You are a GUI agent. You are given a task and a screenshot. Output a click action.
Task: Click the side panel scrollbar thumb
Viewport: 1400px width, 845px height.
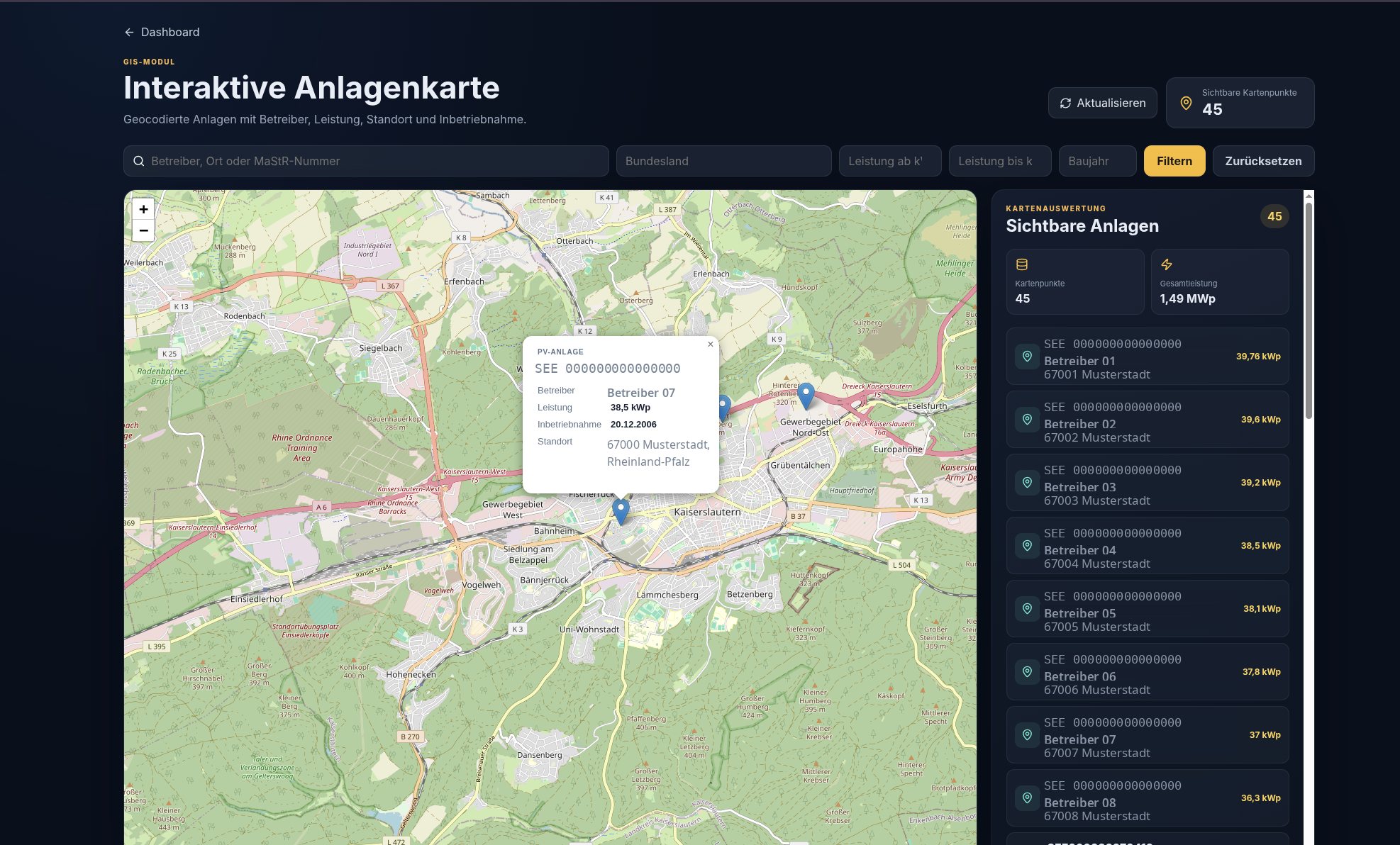pos(1309,310)
